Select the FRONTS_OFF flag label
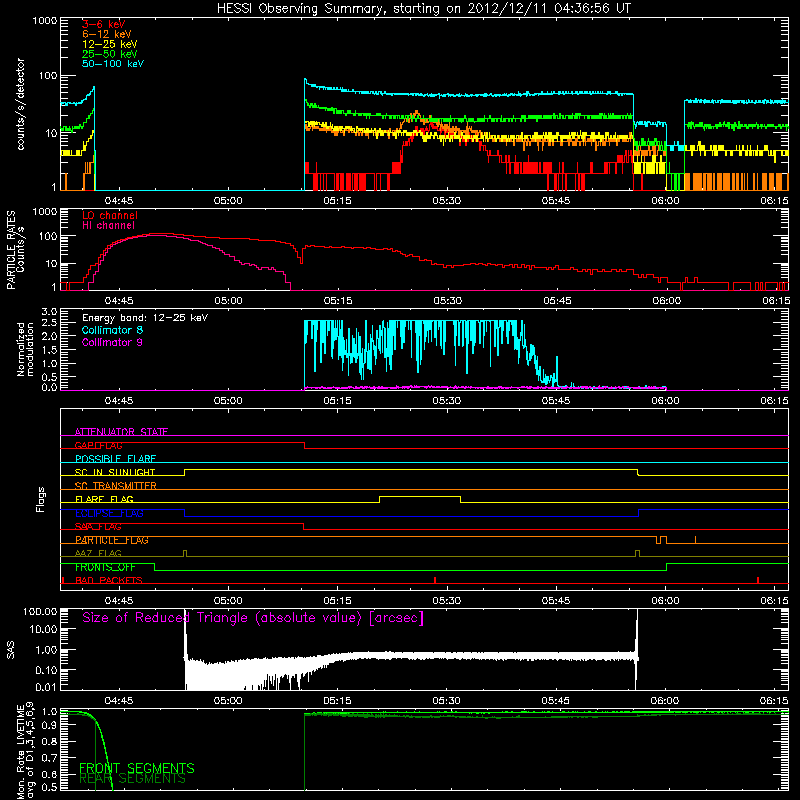The width and height of the screenshot is (800, 800). pyautogui.click(x=105, y=567)
